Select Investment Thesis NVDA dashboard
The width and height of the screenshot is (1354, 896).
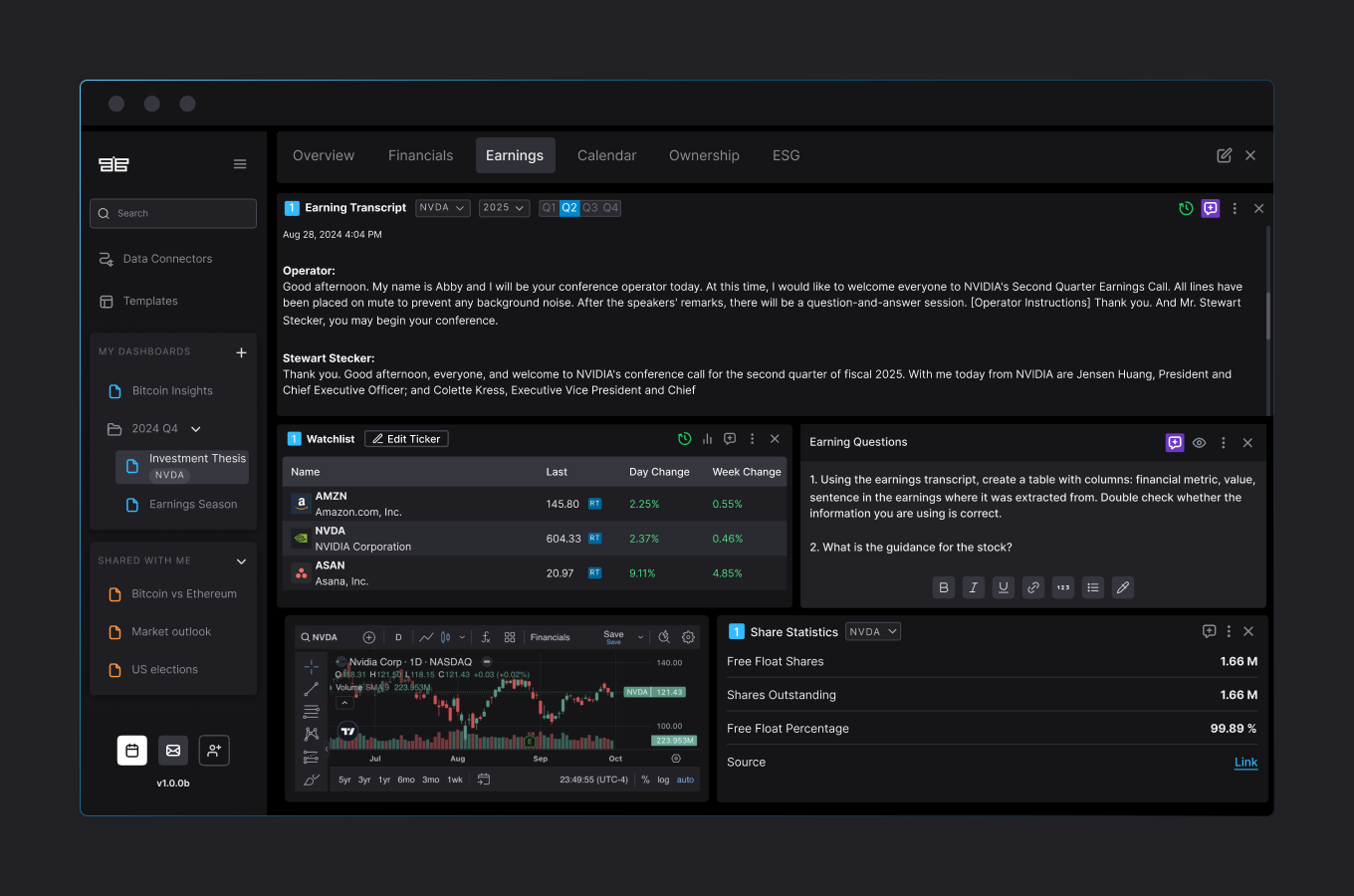[x=182, y=466]
